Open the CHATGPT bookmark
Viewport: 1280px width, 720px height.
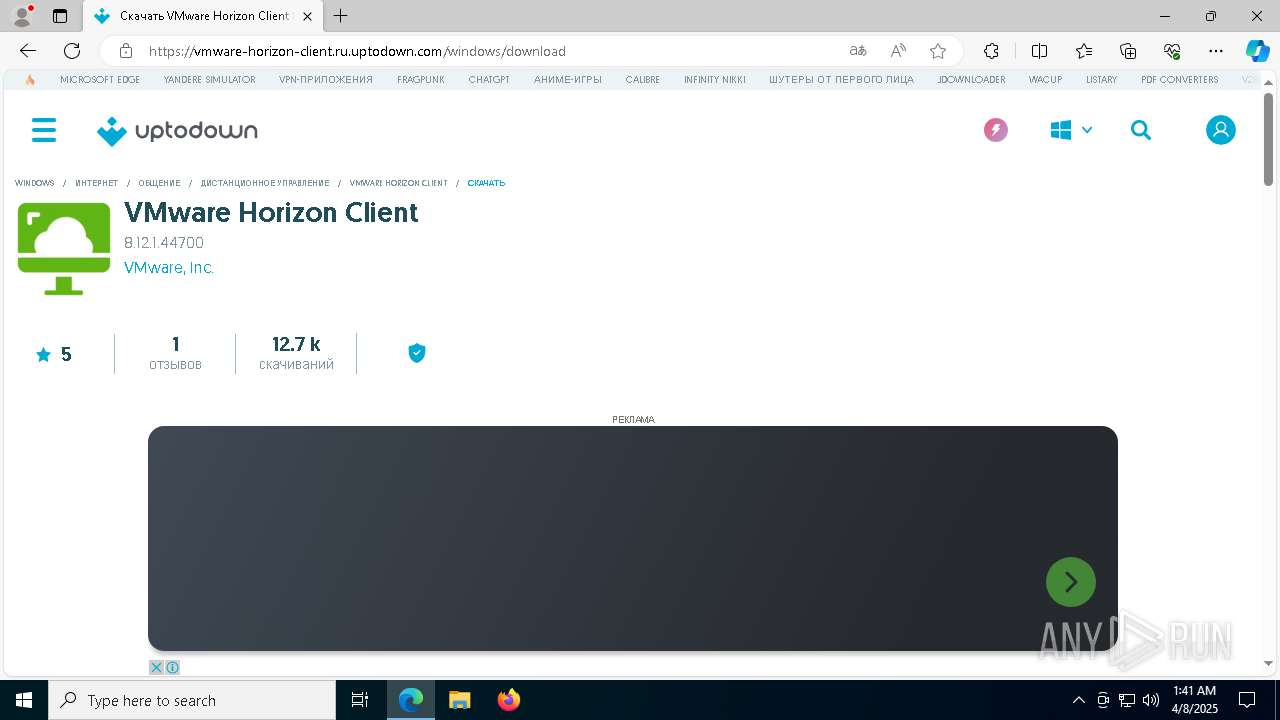coord(489,80)
